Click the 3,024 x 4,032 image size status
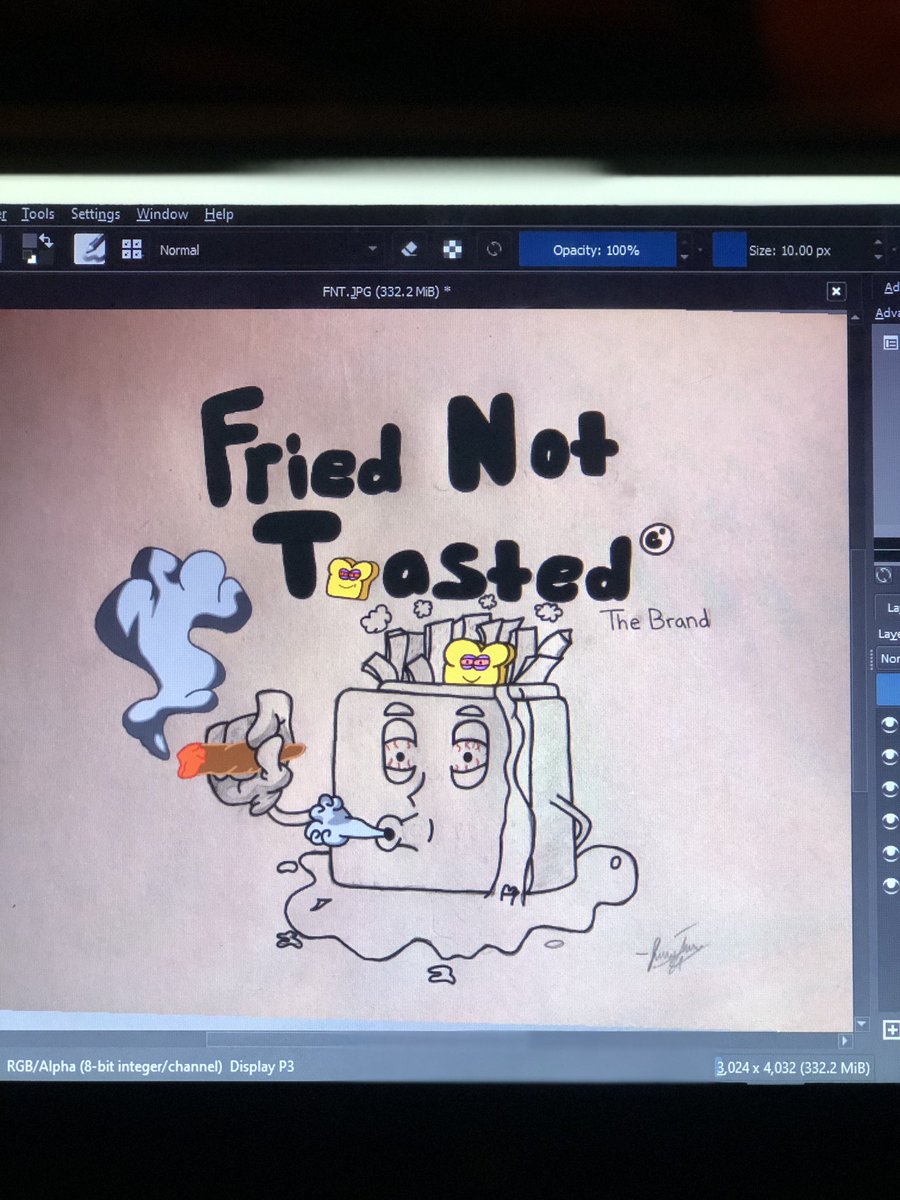Image resolution: width=900 pixels, height=1200 pixels. (793, 1068)
